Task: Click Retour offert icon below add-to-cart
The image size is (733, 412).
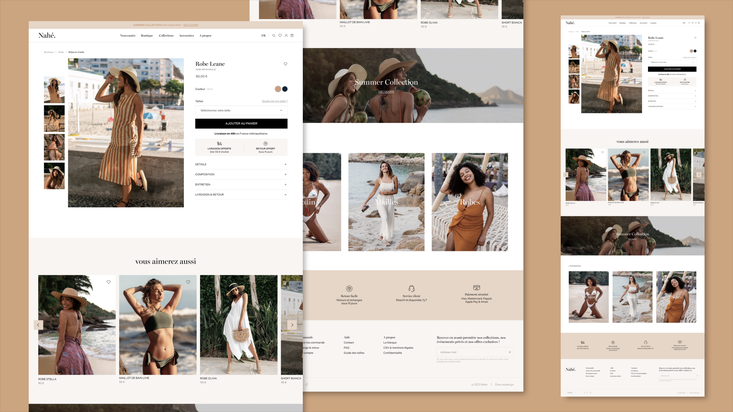Action: click(266, 144)
